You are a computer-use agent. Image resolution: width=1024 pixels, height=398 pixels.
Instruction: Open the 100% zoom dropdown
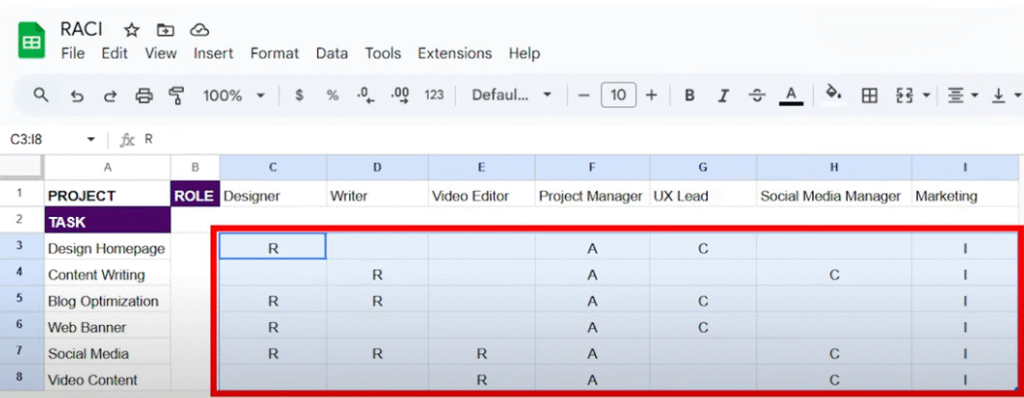(234, 95)
